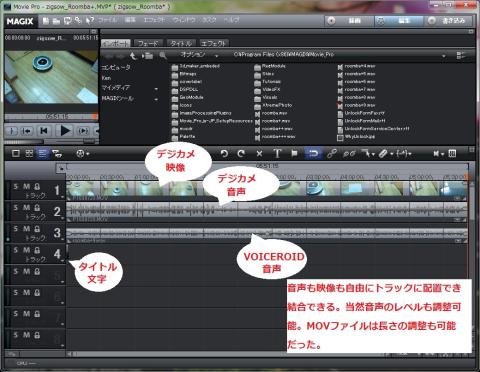Click the Multicam mode icon

[x=57, y=154]
